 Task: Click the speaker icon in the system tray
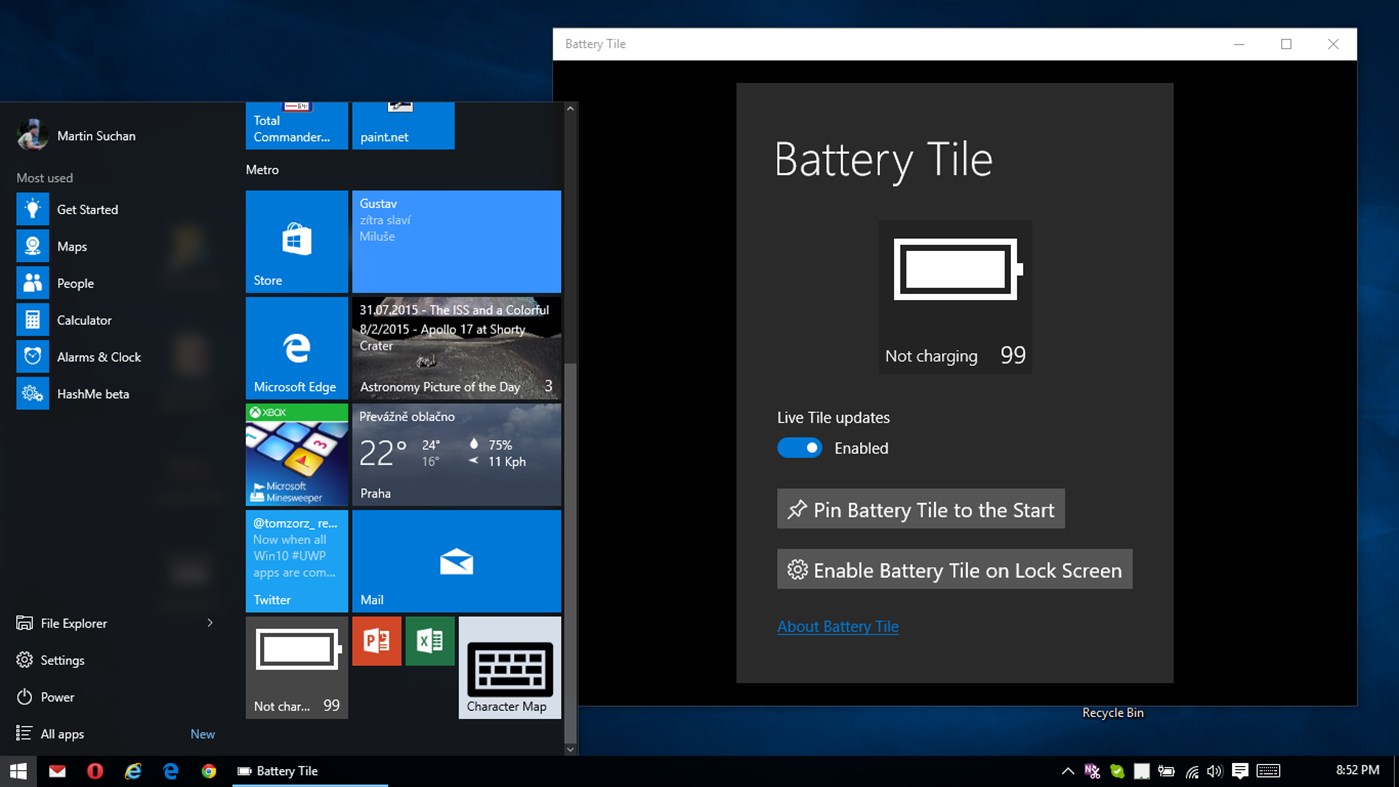tap(1214, 771)
